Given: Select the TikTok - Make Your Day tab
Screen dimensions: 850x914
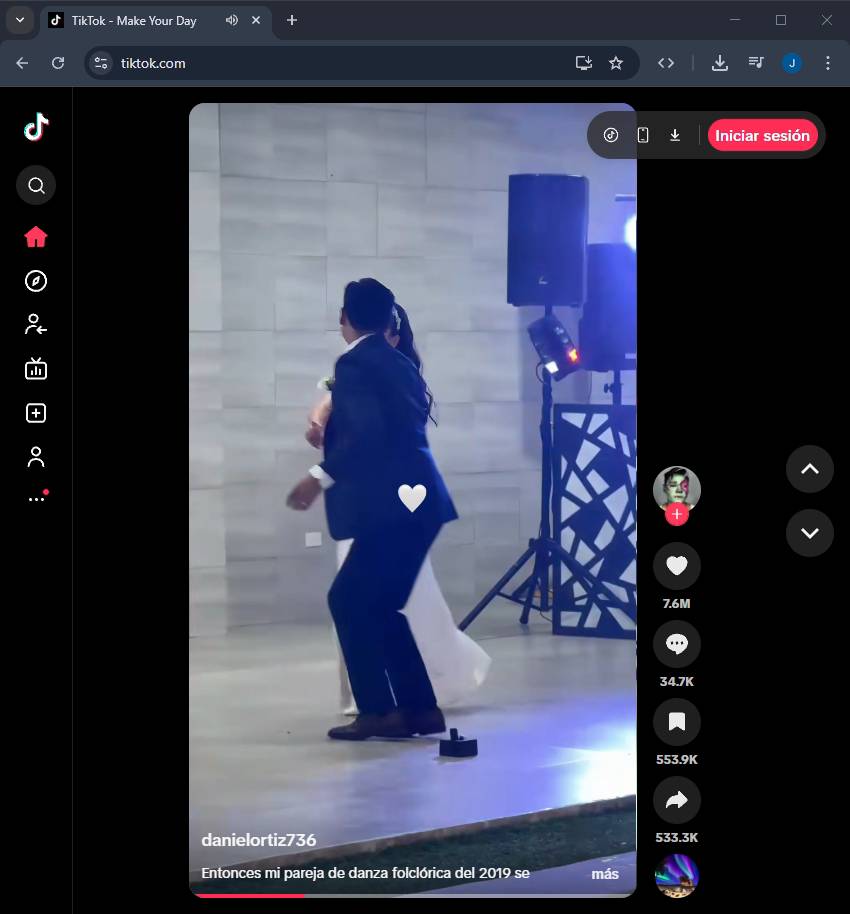Looking at the screenshot, I should tap(133, 20).
